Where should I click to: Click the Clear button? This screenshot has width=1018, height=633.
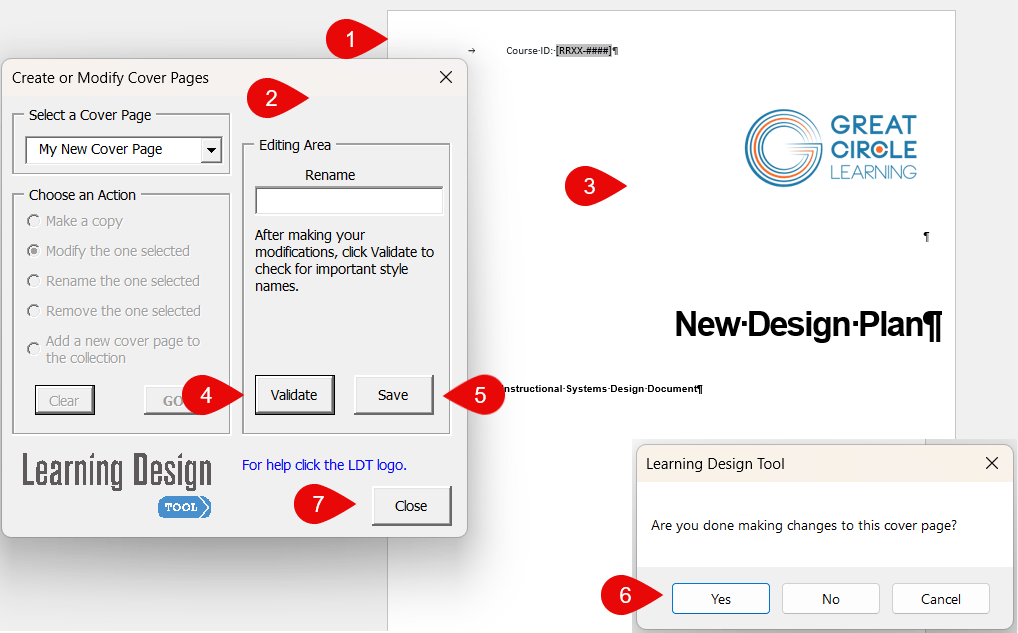[x=64, y=400]
